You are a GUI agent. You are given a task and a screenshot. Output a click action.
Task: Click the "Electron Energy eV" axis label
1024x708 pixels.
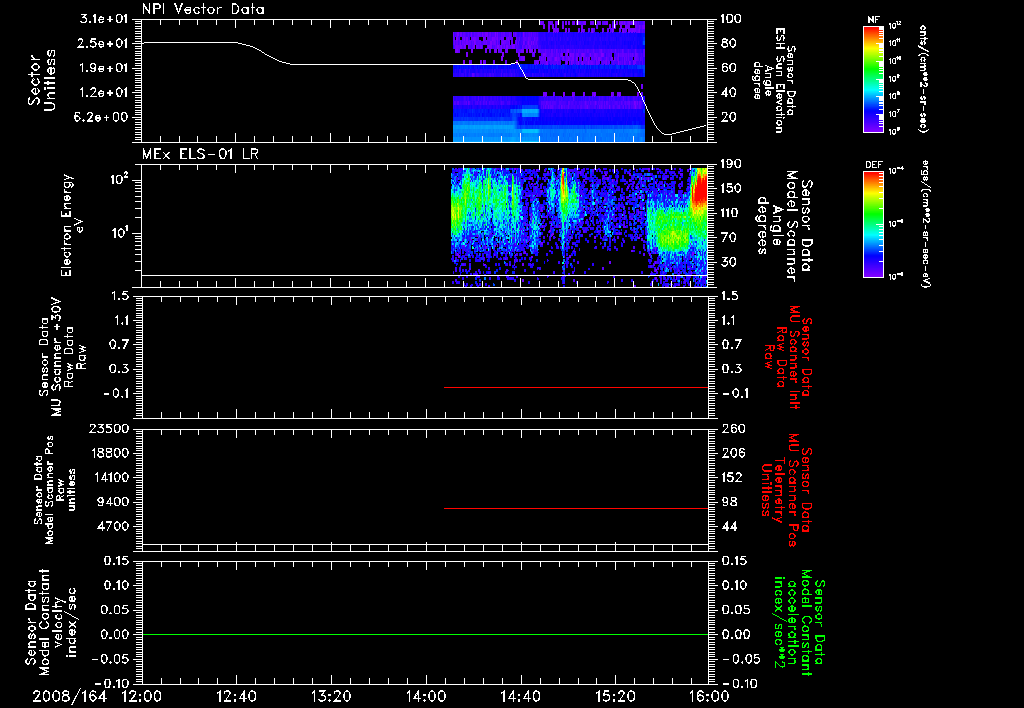[x=72, y=225]
